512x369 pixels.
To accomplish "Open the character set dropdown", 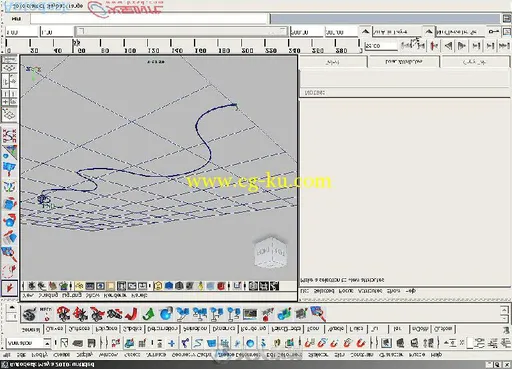I will tap(460, 32).
